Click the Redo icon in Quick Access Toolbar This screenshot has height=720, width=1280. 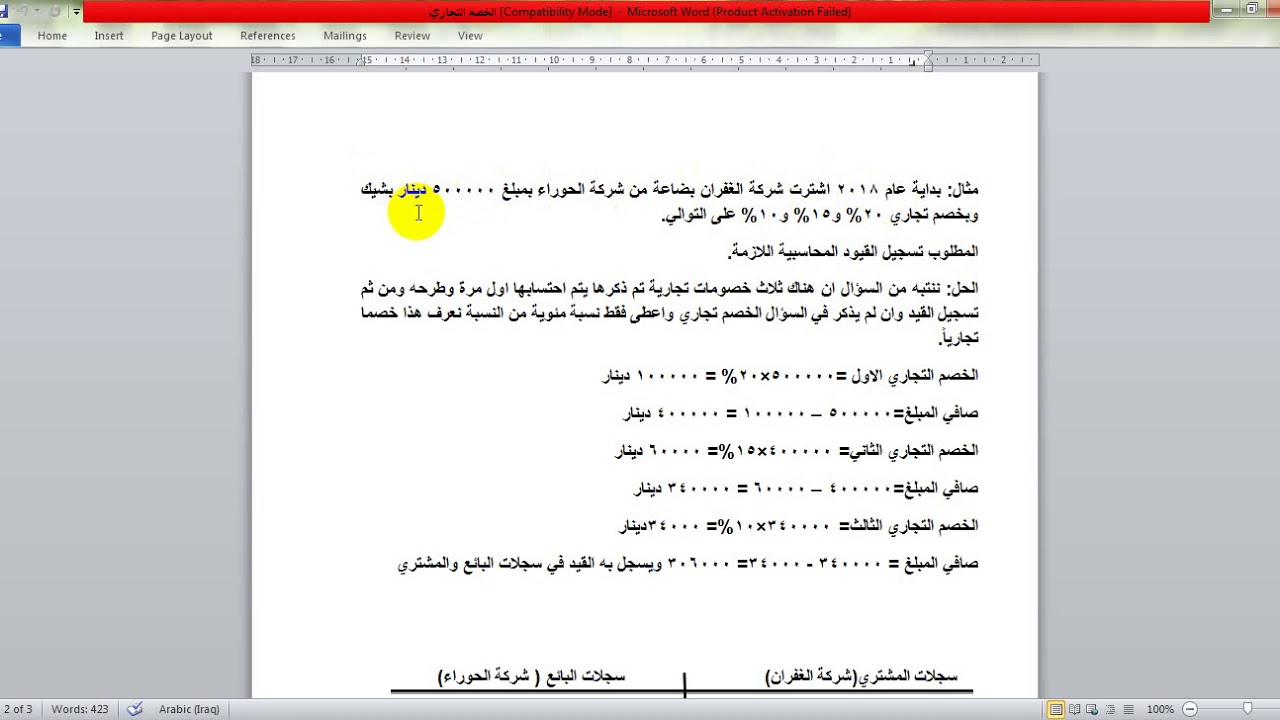[55, 11]
